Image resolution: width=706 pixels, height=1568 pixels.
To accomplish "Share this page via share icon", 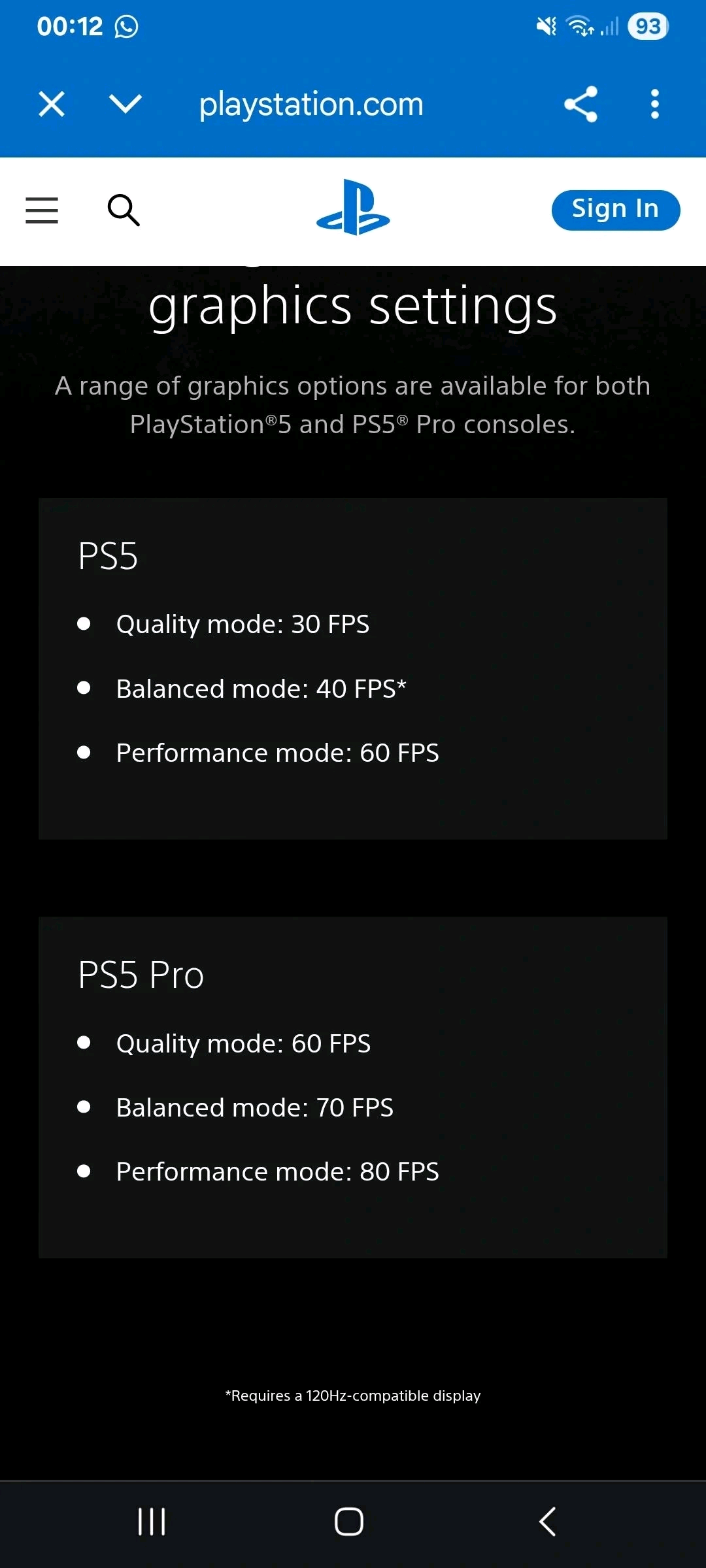I will coord(581,104).
